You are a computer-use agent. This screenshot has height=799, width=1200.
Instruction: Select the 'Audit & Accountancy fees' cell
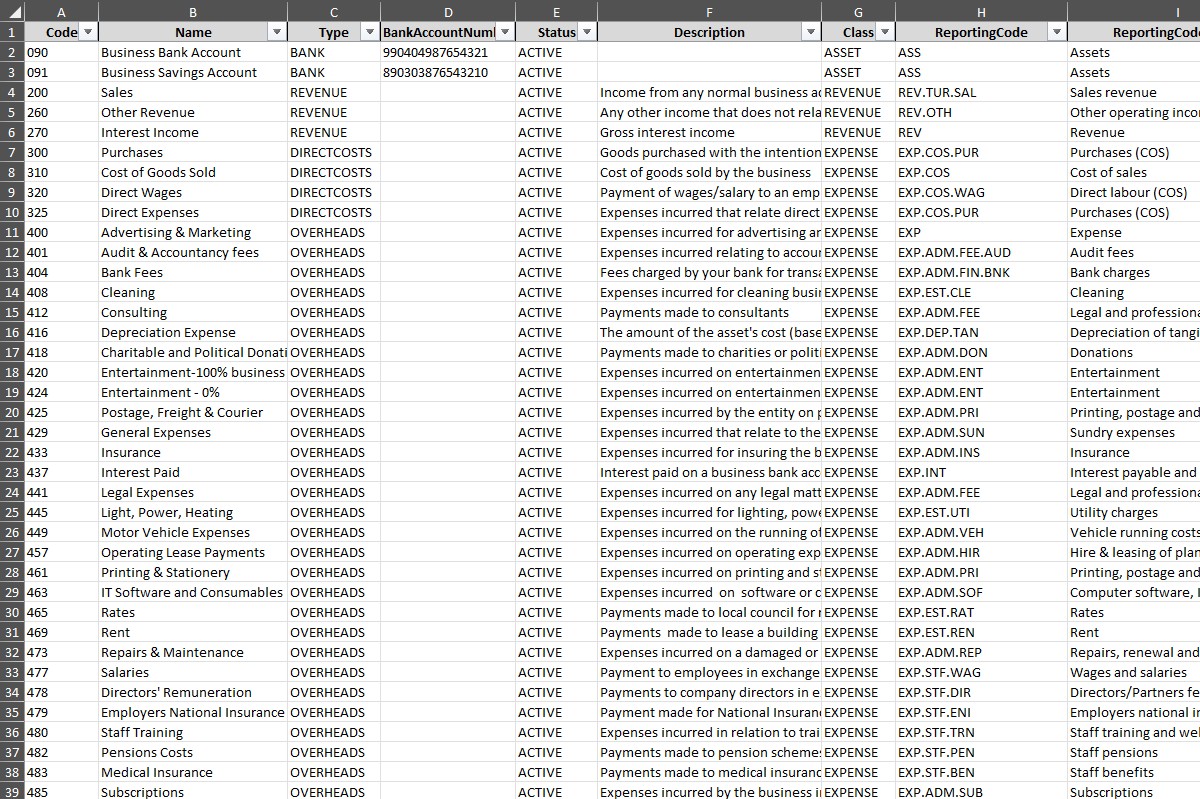[x=193, y=252]
